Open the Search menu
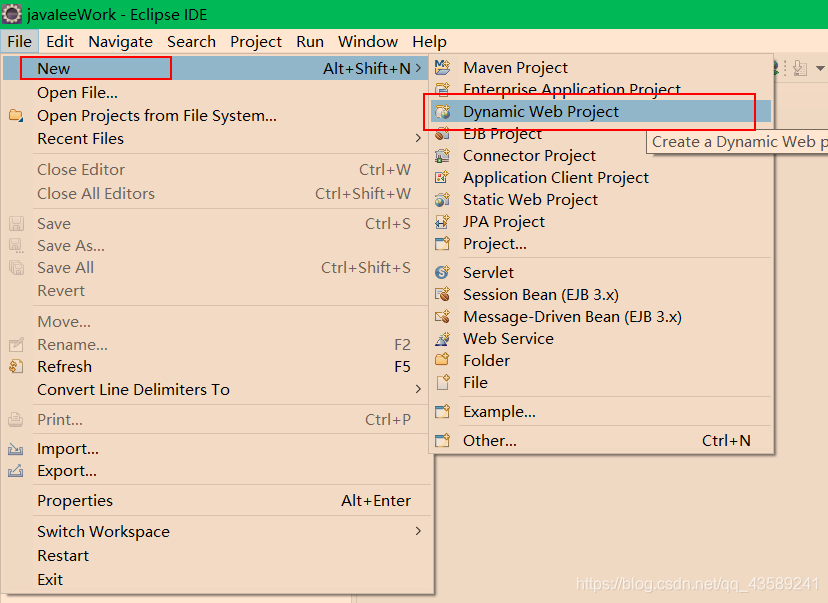Viewport: 828px width, 603px height. [x=191, y=42]
